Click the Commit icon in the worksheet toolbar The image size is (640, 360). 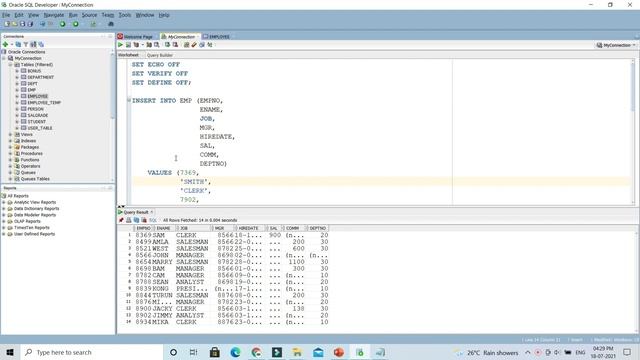coord(167,45)
